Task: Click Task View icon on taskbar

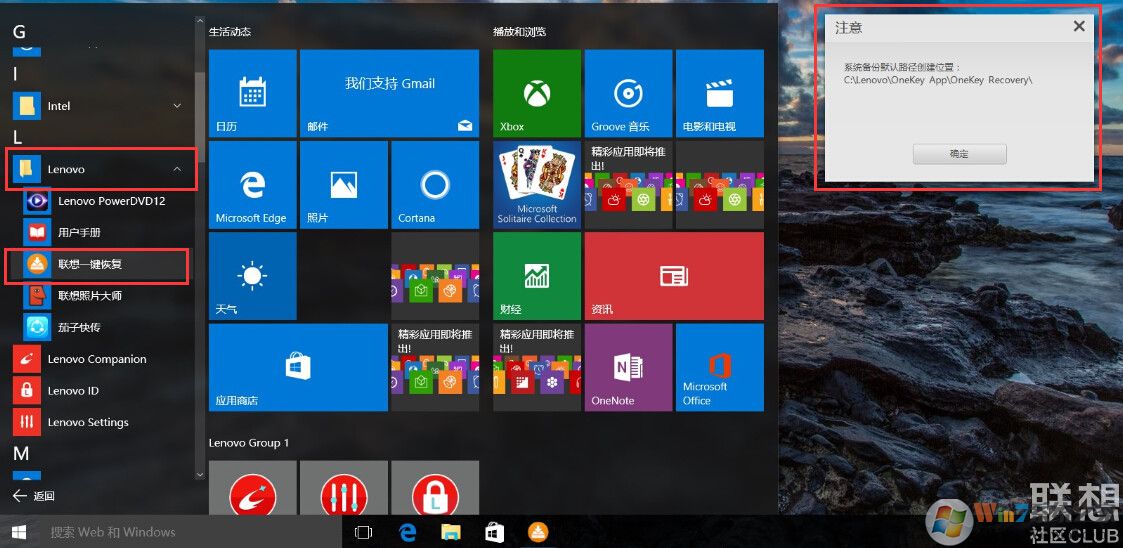Action: (x=364, y=532)
